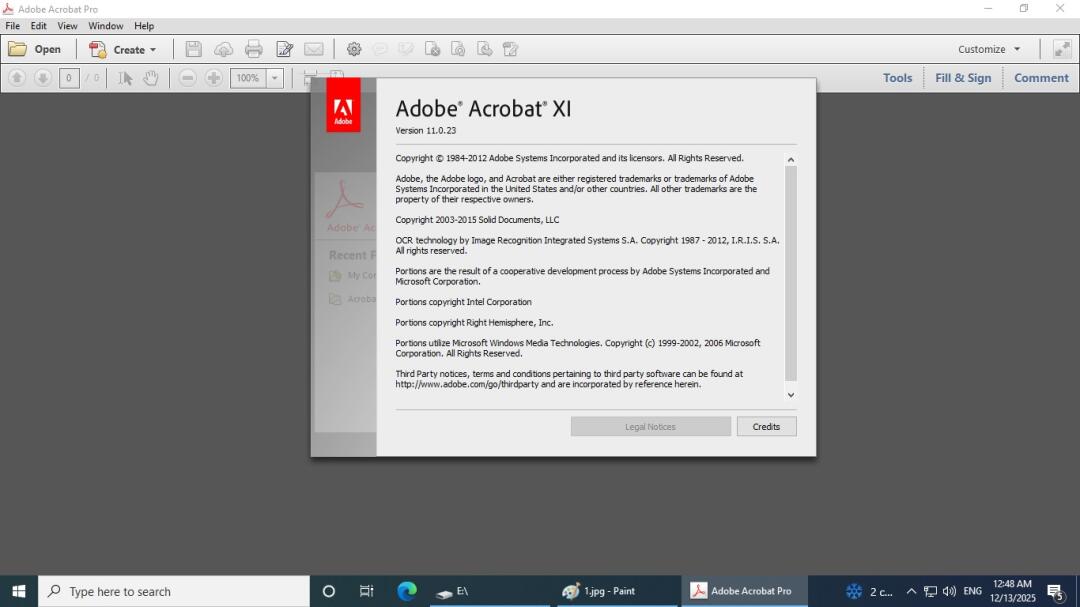Go to previous page with the up arrow

pyautogui.click(x=17, y=78)
